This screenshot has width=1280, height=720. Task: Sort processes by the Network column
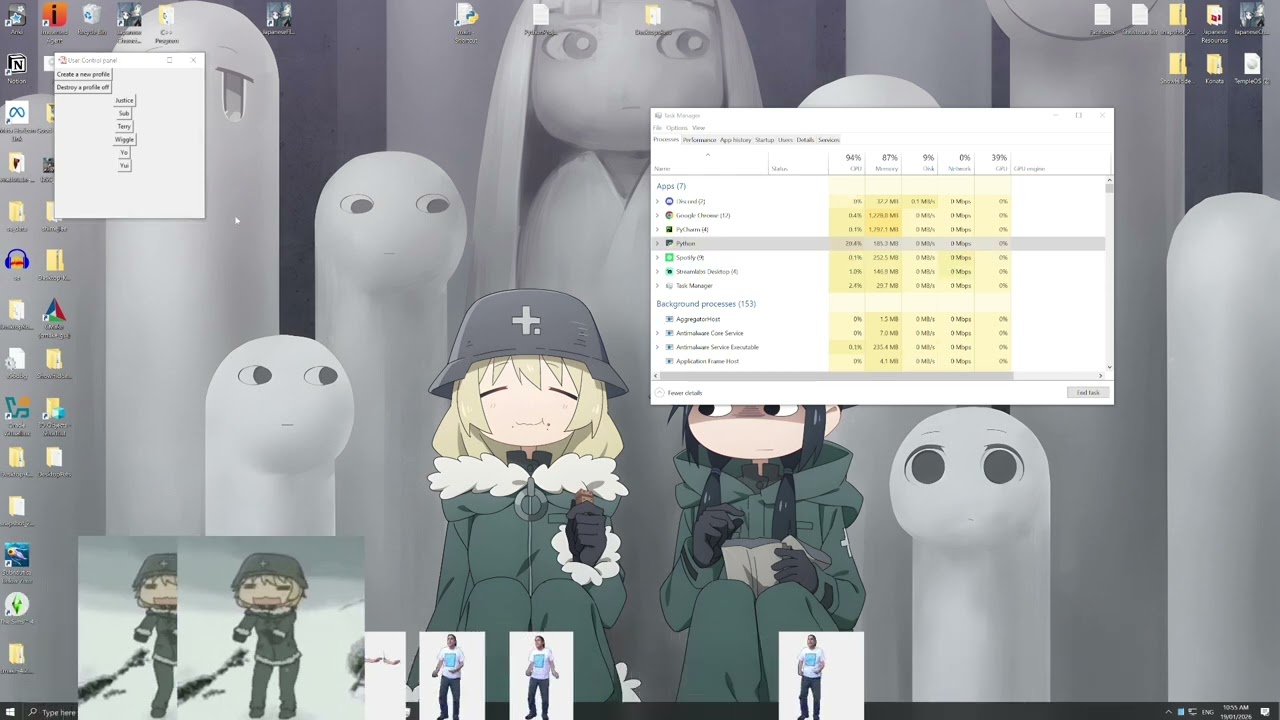pyautogui.click(x=955, y=163)
